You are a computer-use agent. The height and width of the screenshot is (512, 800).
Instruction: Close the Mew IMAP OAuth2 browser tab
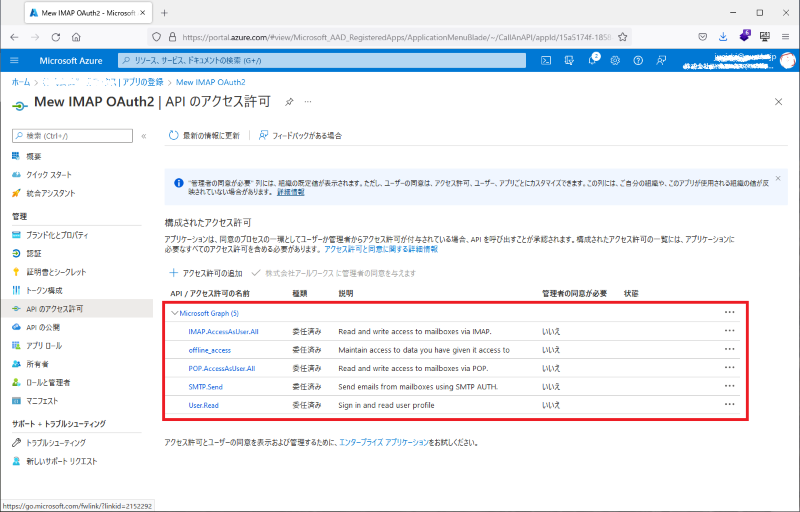[x=143, y=13]
